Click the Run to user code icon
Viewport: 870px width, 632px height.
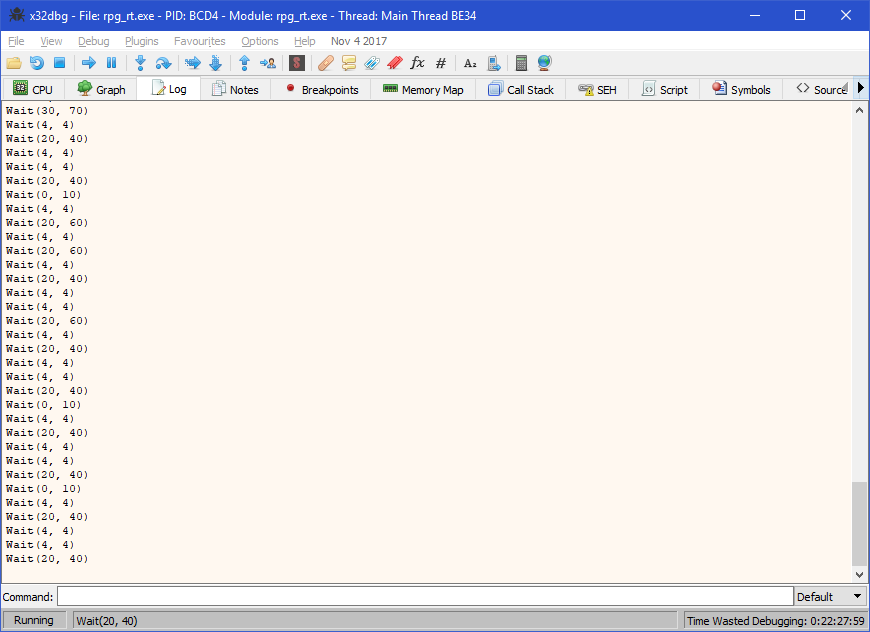coord(267,63)
